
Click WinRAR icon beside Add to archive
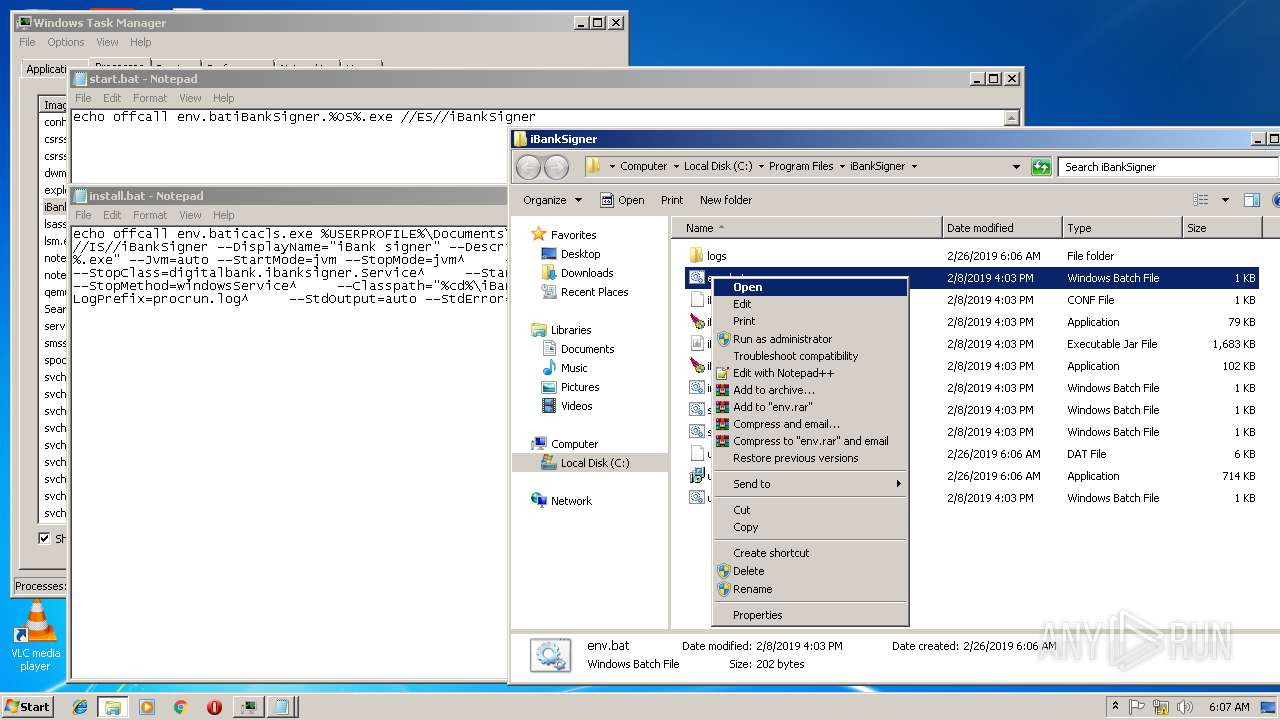pos(724,390)
